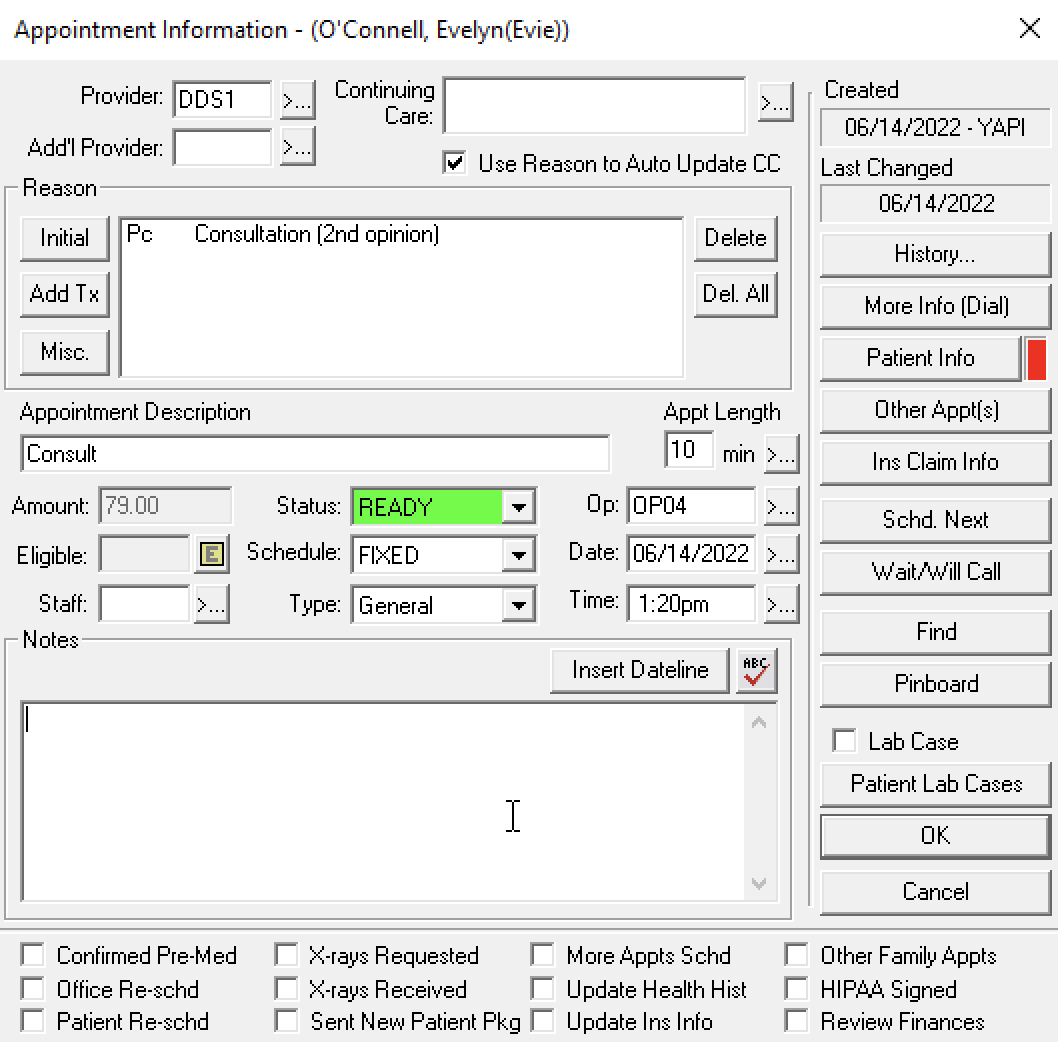
Task: Check Other Family Appts
Action: [796, 955]
